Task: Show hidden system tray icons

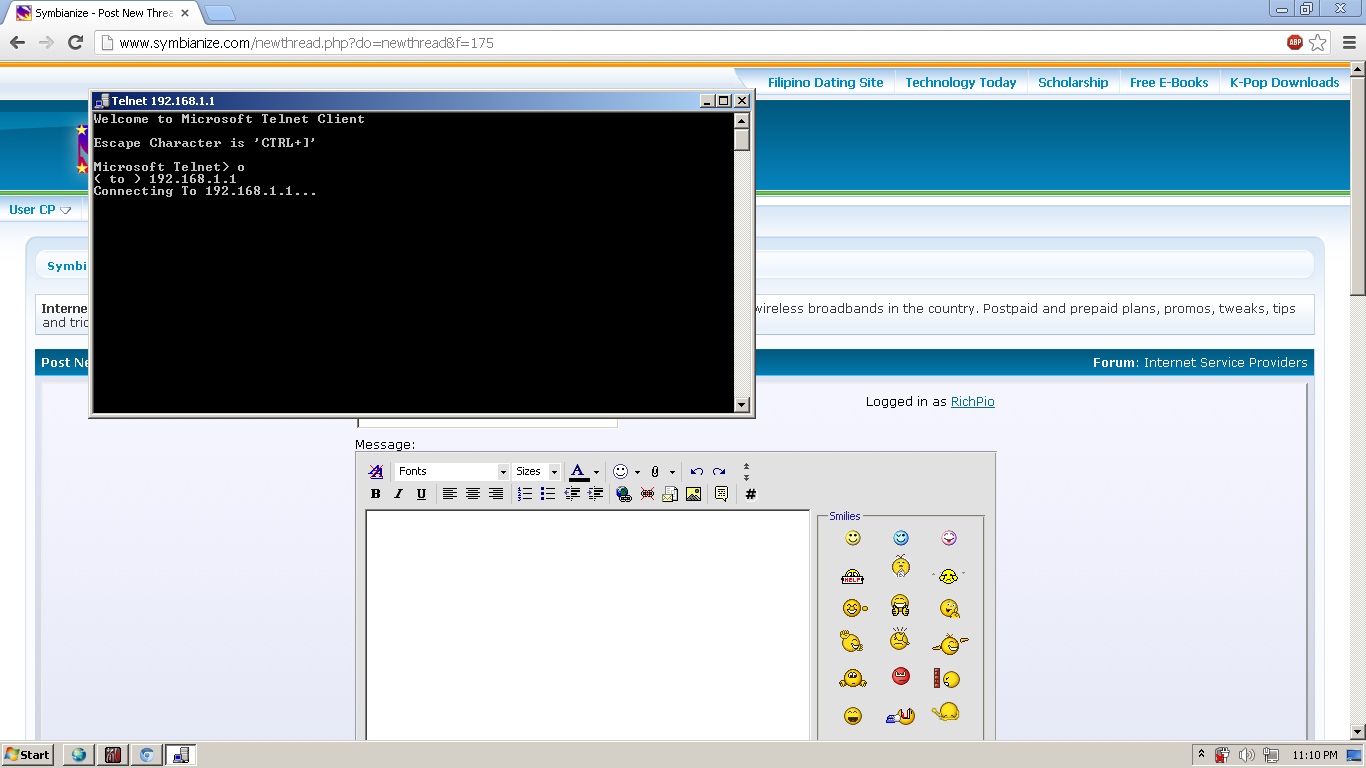Action: pyautogui.click(x=1201, y=755)
